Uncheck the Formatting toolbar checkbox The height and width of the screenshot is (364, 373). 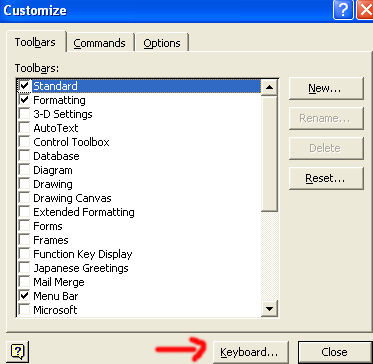tap(24, 100)
